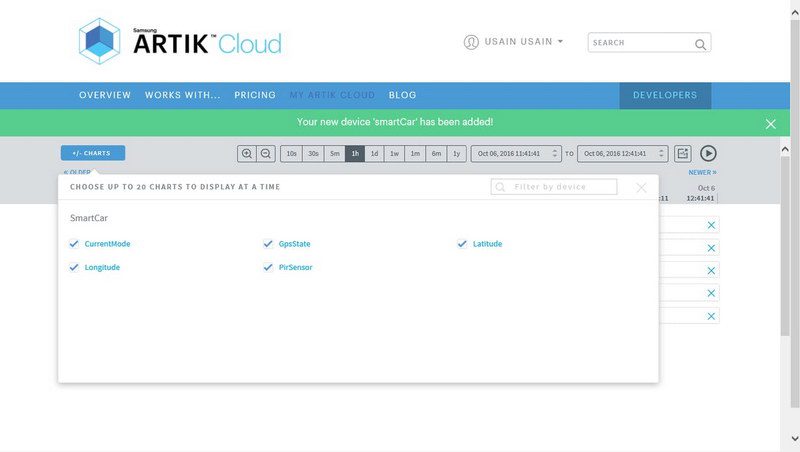The image size is (800, 452).
Task: Open the OVERVIEW menu item
Action: 105,95
